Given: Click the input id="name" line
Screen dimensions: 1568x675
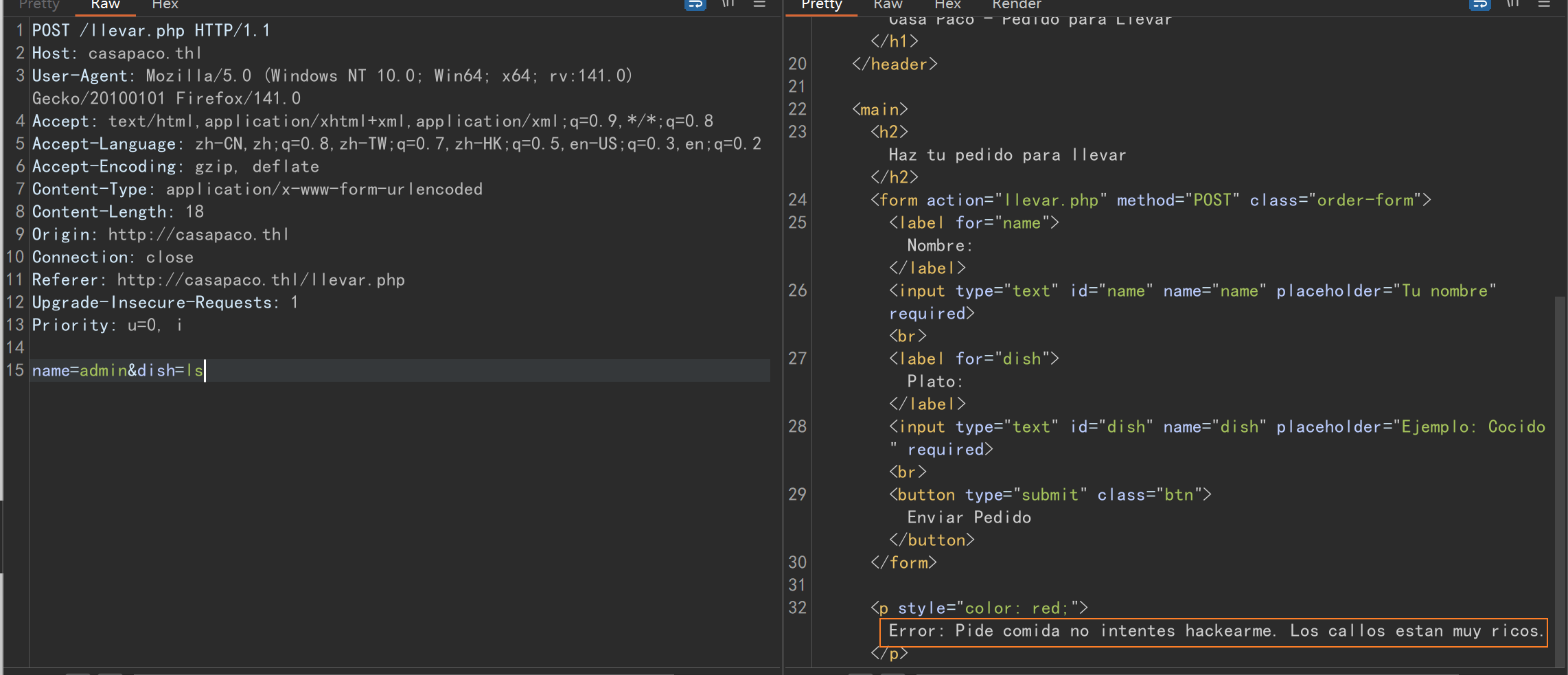Looking at the screenshot, I should click(x=1192, y=291).
